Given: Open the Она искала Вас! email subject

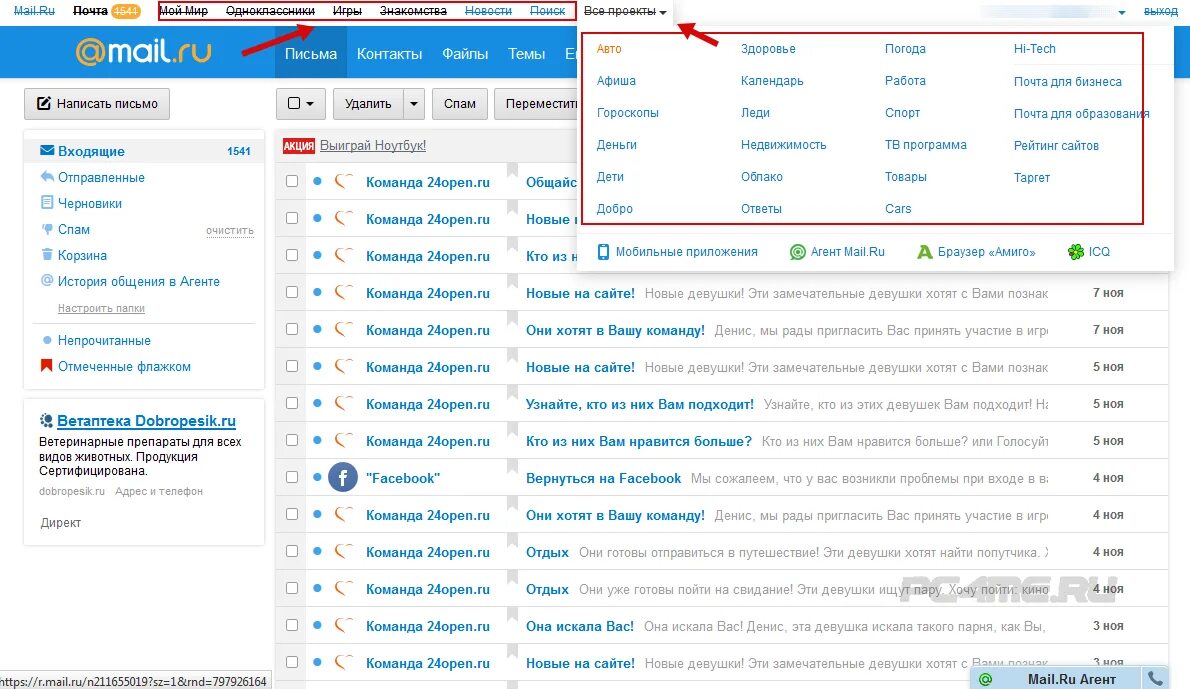Looking at the screenshot, I should (x=580, y=626).
